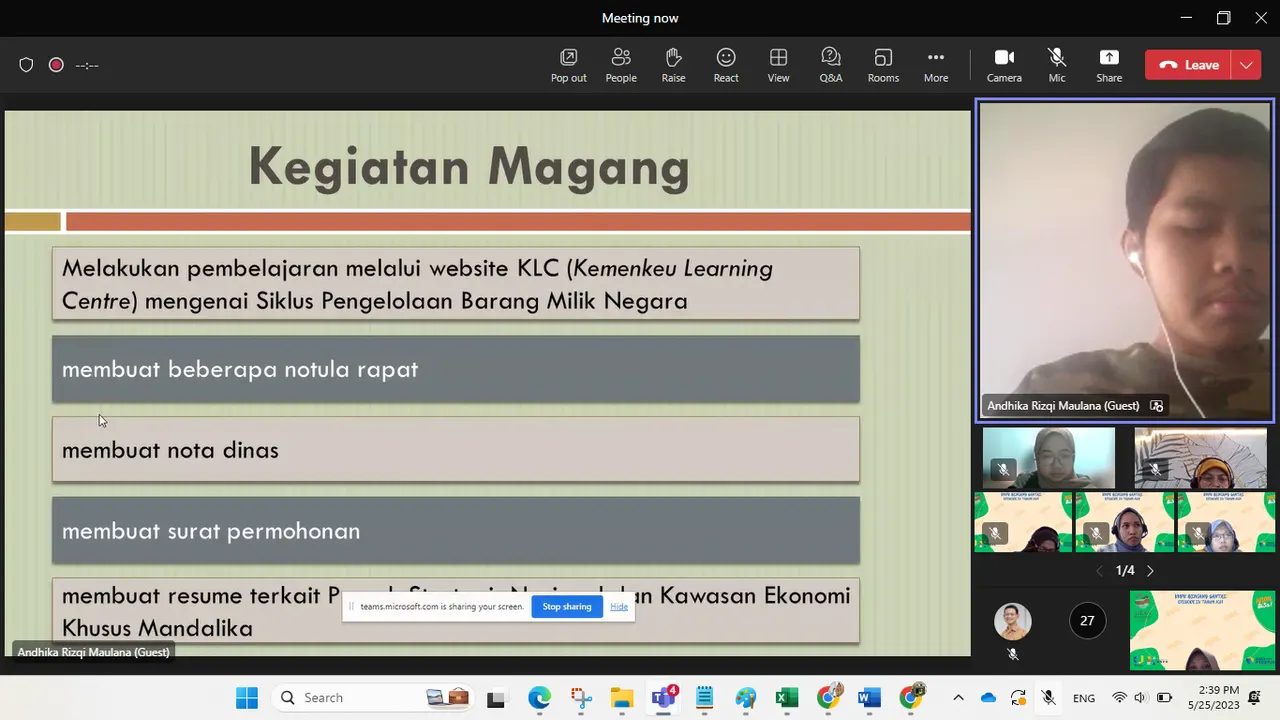Viewport: 1280px width, 720px height.
Task: Select the 27 more participants bubble
Action: pos(1087,621)
